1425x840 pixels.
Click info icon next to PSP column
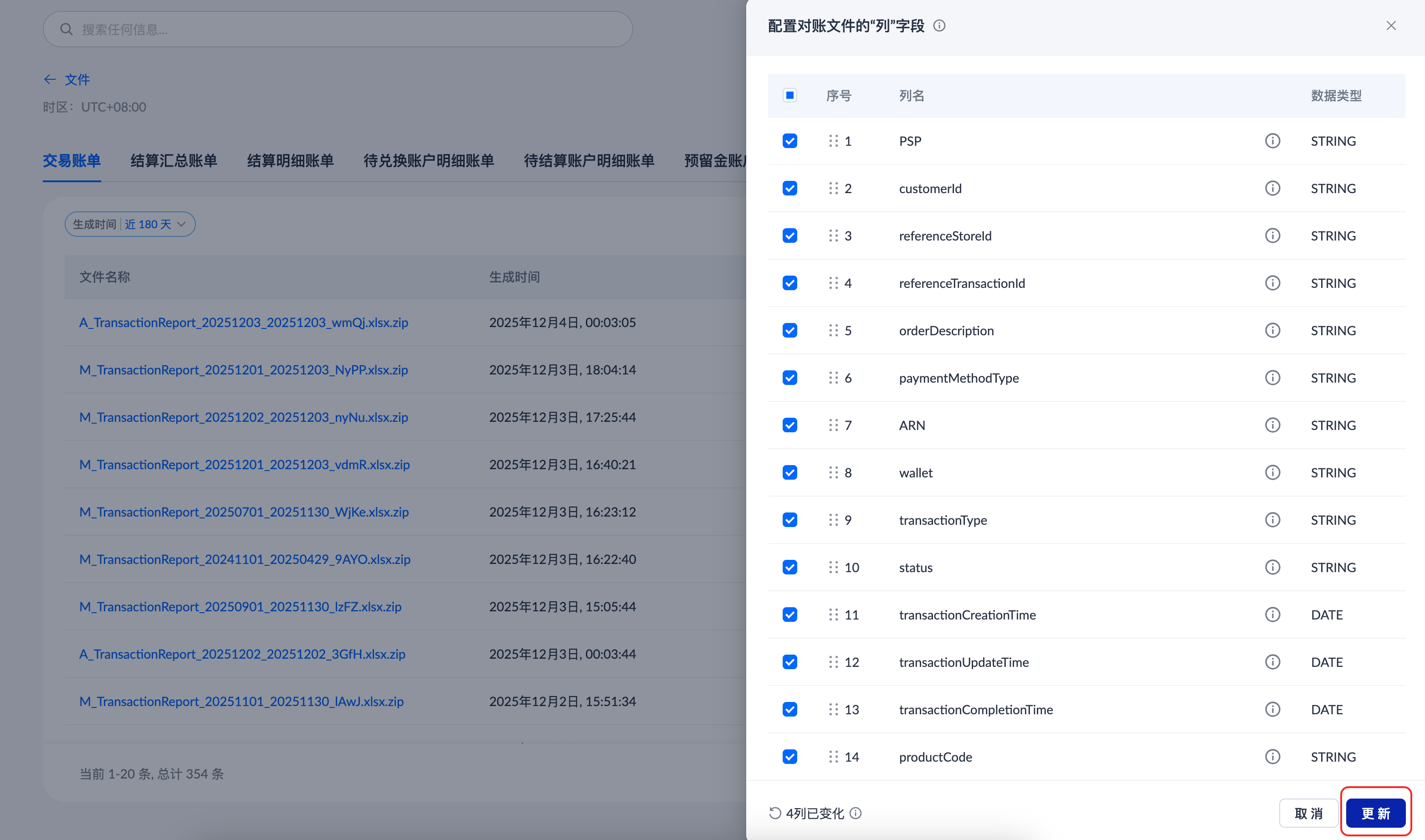(1272, 141)
